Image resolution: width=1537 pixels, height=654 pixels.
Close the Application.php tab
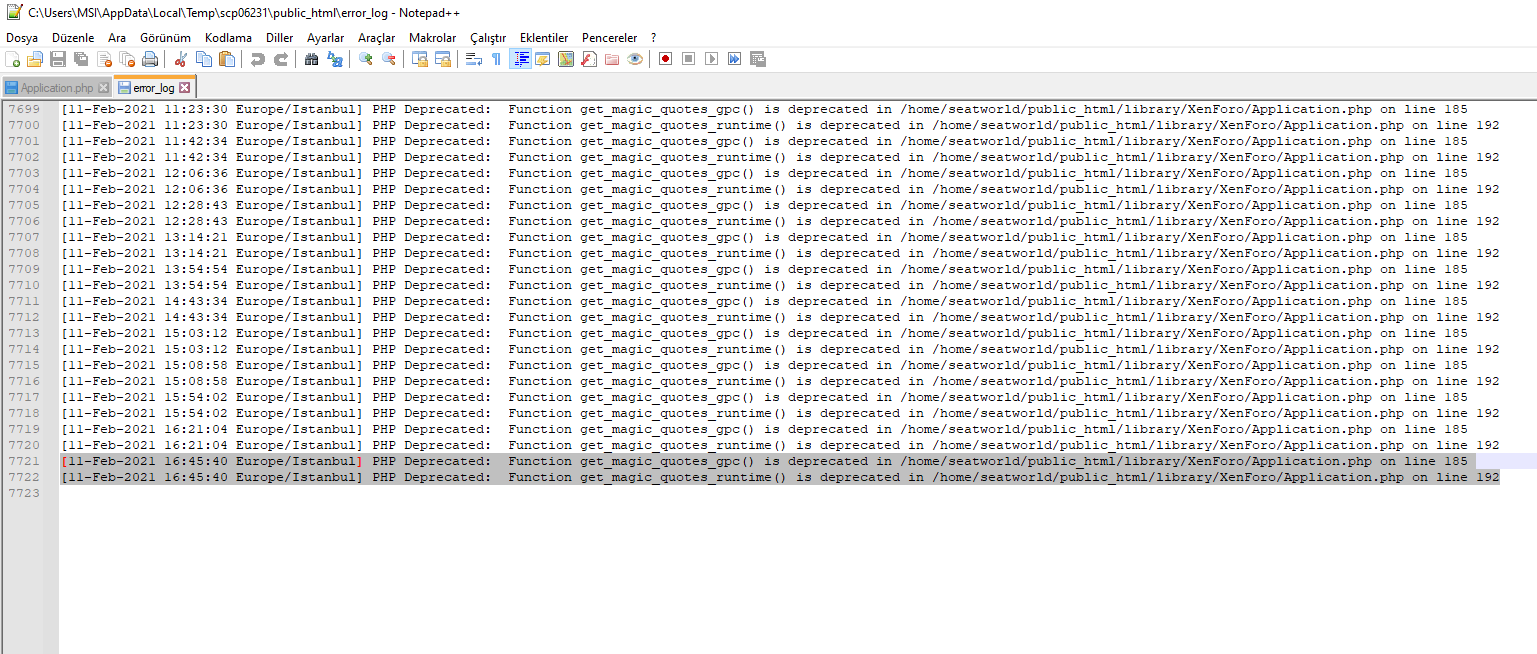coord(103,88)
